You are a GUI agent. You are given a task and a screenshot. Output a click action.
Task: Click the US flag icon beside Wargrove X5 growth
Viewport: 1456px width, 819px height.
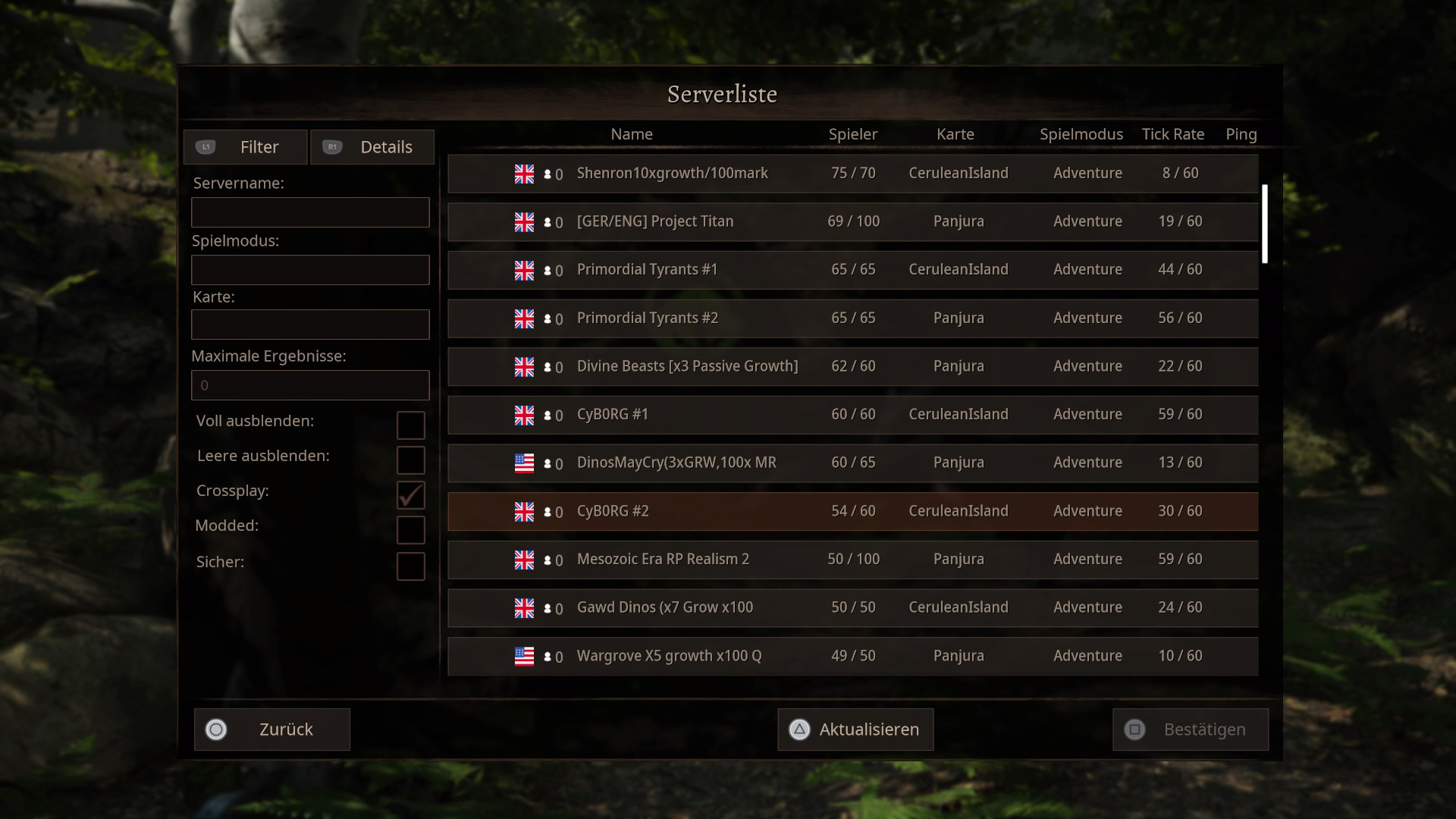524,657
